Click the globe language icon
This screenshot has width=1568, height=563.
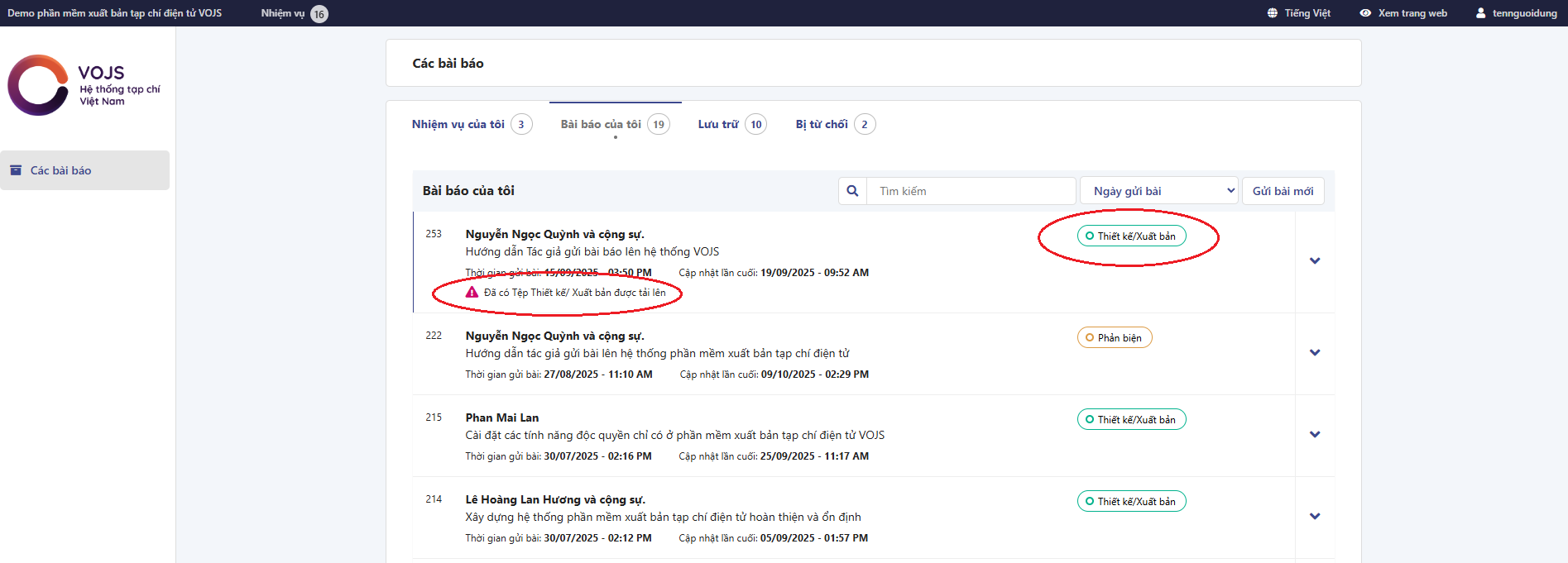pyautogui.click(x=1273, y=13)
